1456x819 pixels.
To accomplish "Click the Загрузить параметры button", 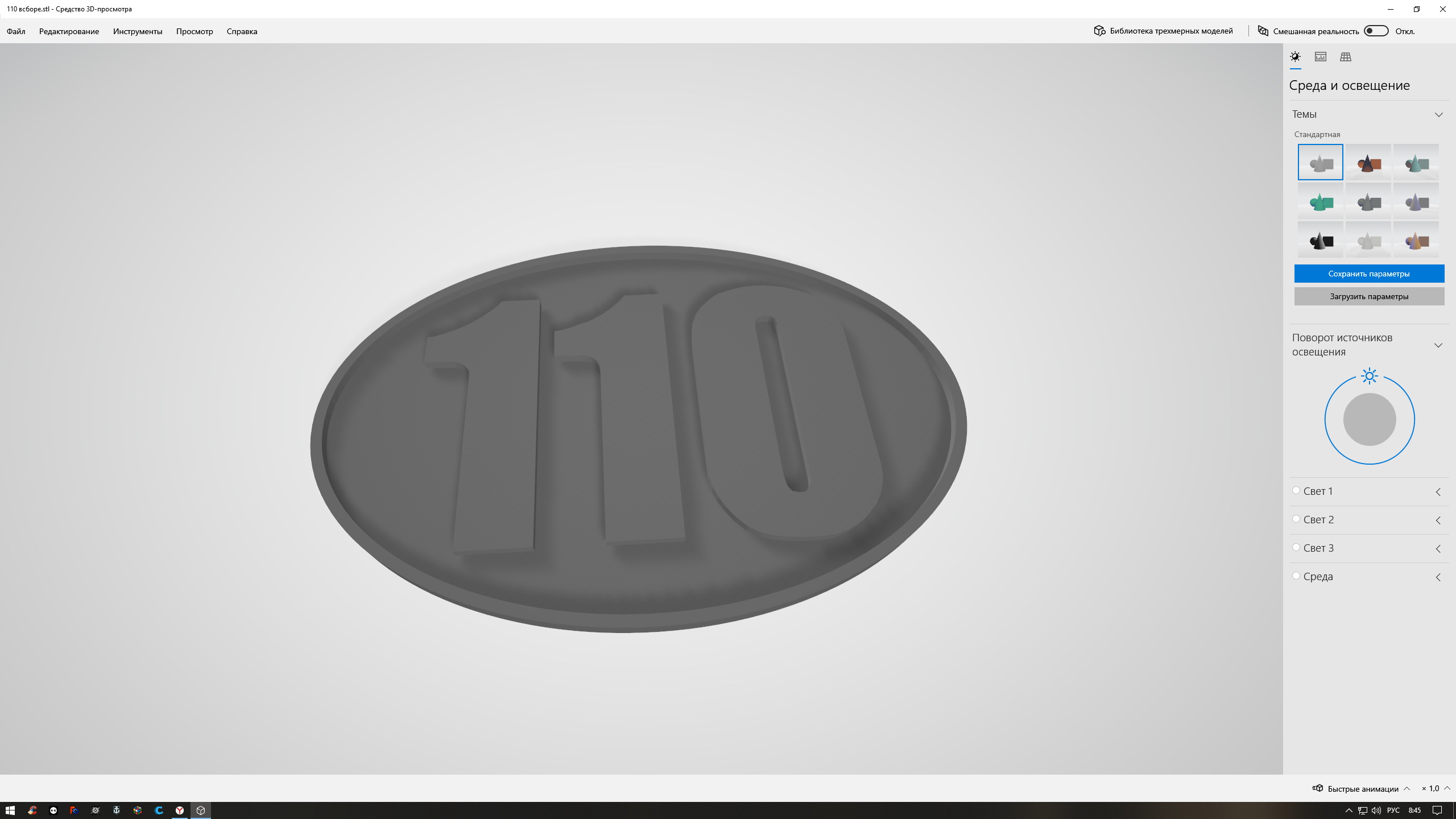I will (1369, 296).
